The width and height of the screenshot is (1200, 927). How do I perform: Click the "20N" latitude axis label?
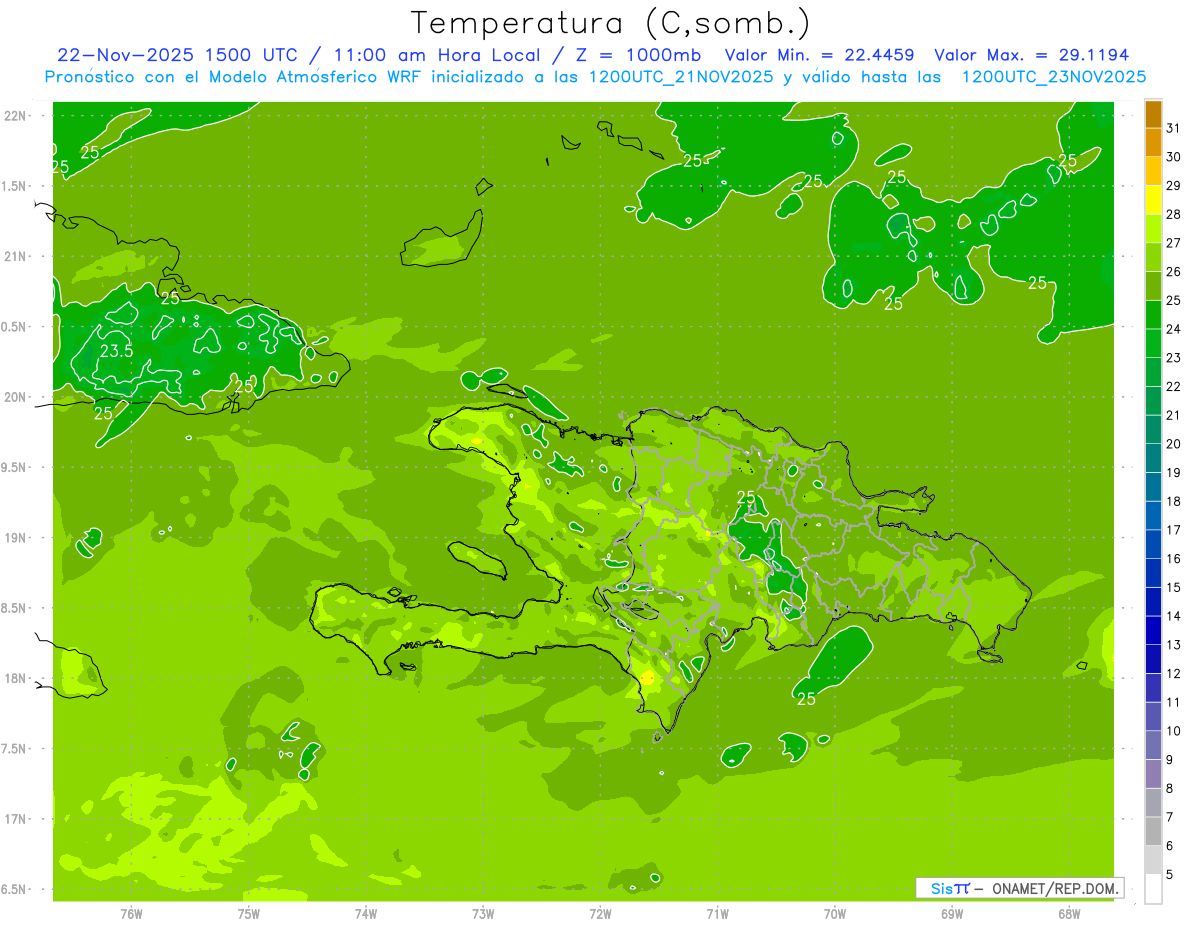point(16,397)
